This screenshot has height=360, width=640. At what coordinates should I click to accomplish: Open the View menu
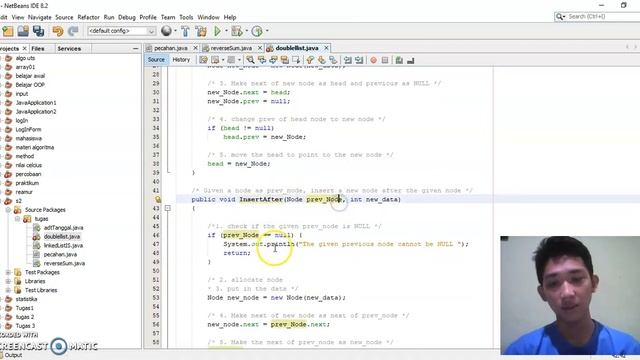[x=18, y=17]
